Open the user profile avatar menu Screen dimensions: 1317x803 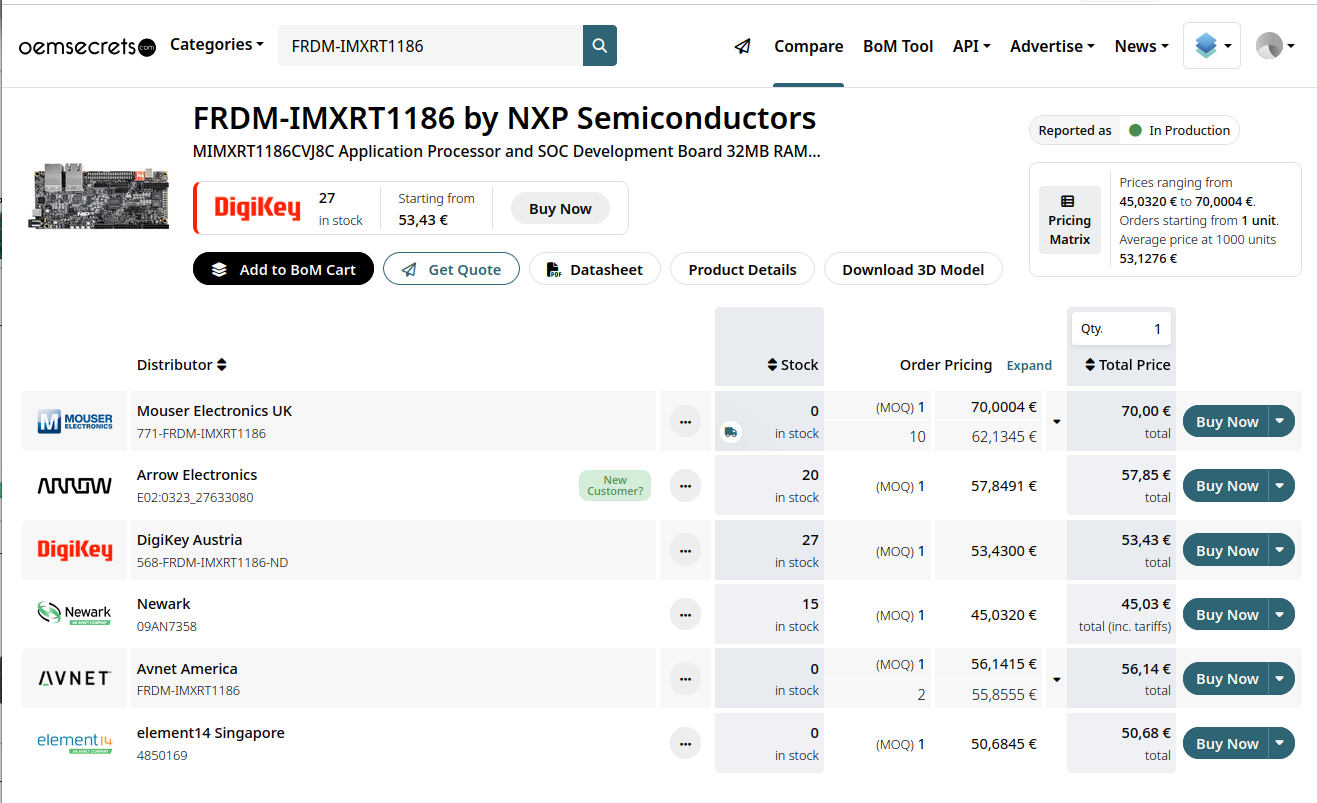tap(1275, 46)
